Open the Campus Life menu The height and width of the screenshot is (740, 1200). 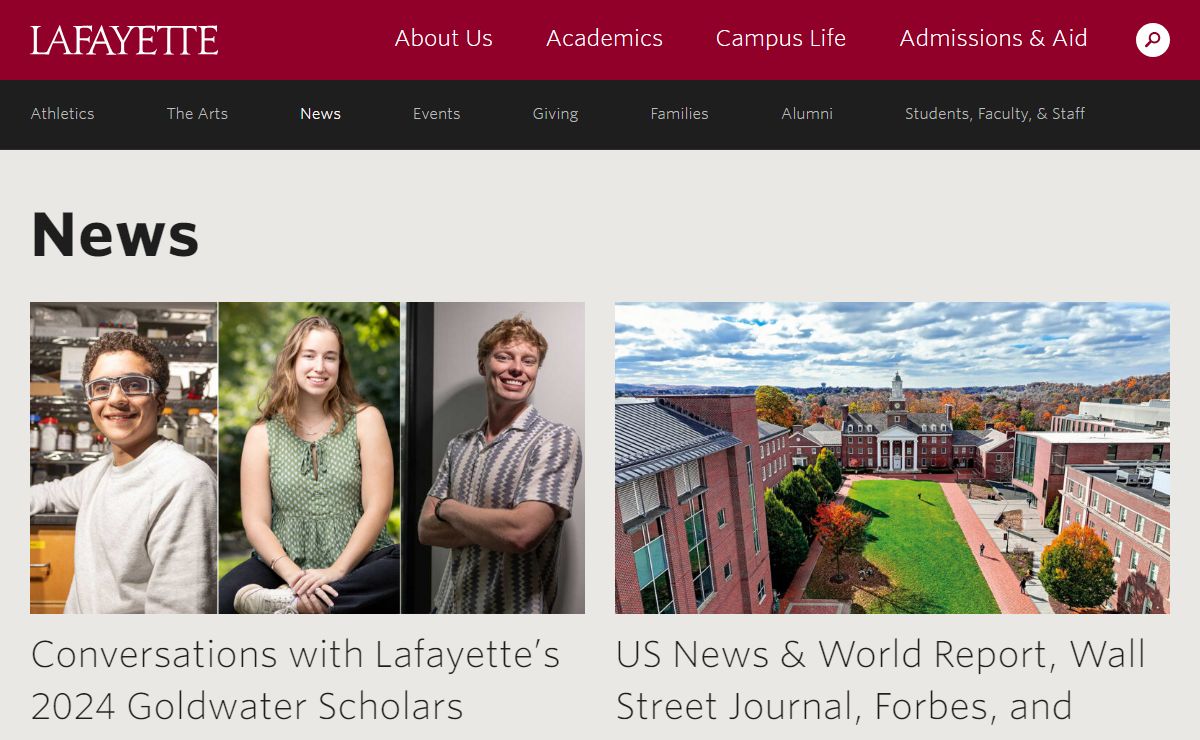pyautogui.click(x=780, y=38)
